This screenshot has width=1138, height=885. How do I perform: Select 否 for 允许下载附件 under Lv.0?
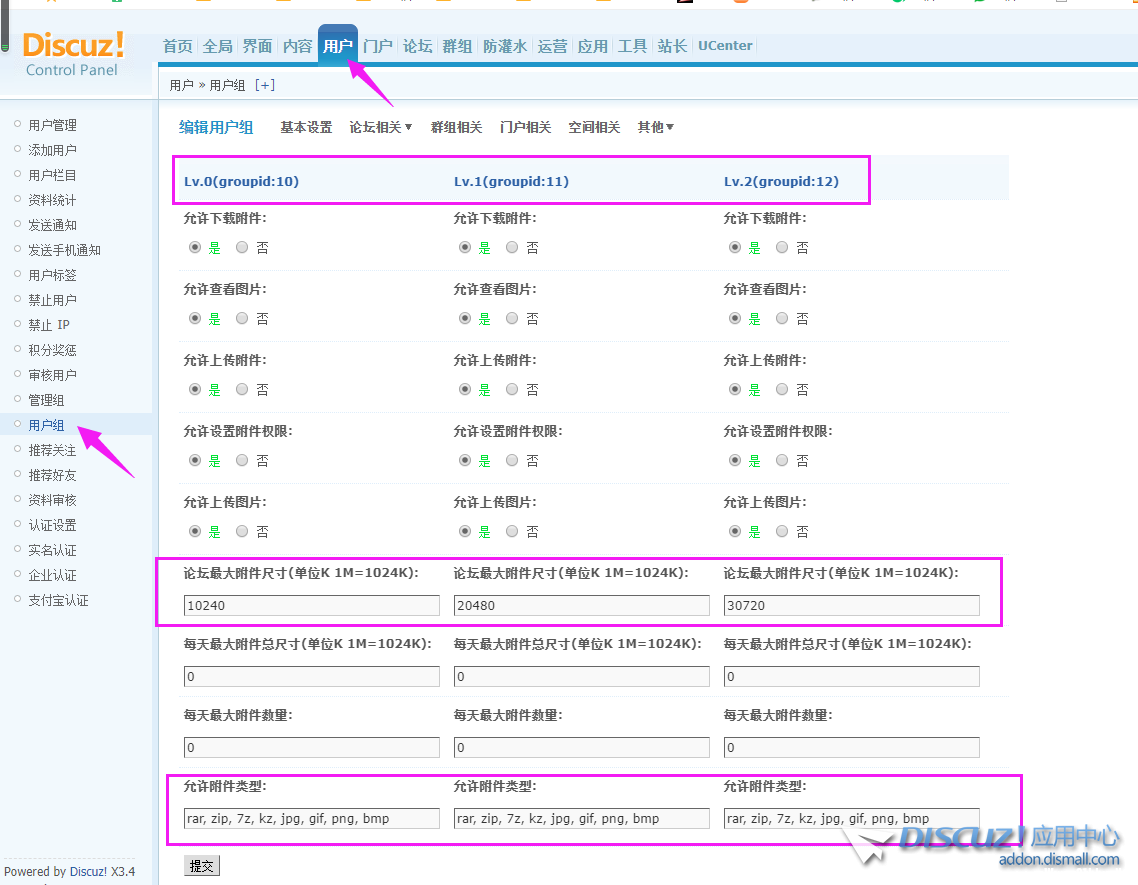(242, 247)
